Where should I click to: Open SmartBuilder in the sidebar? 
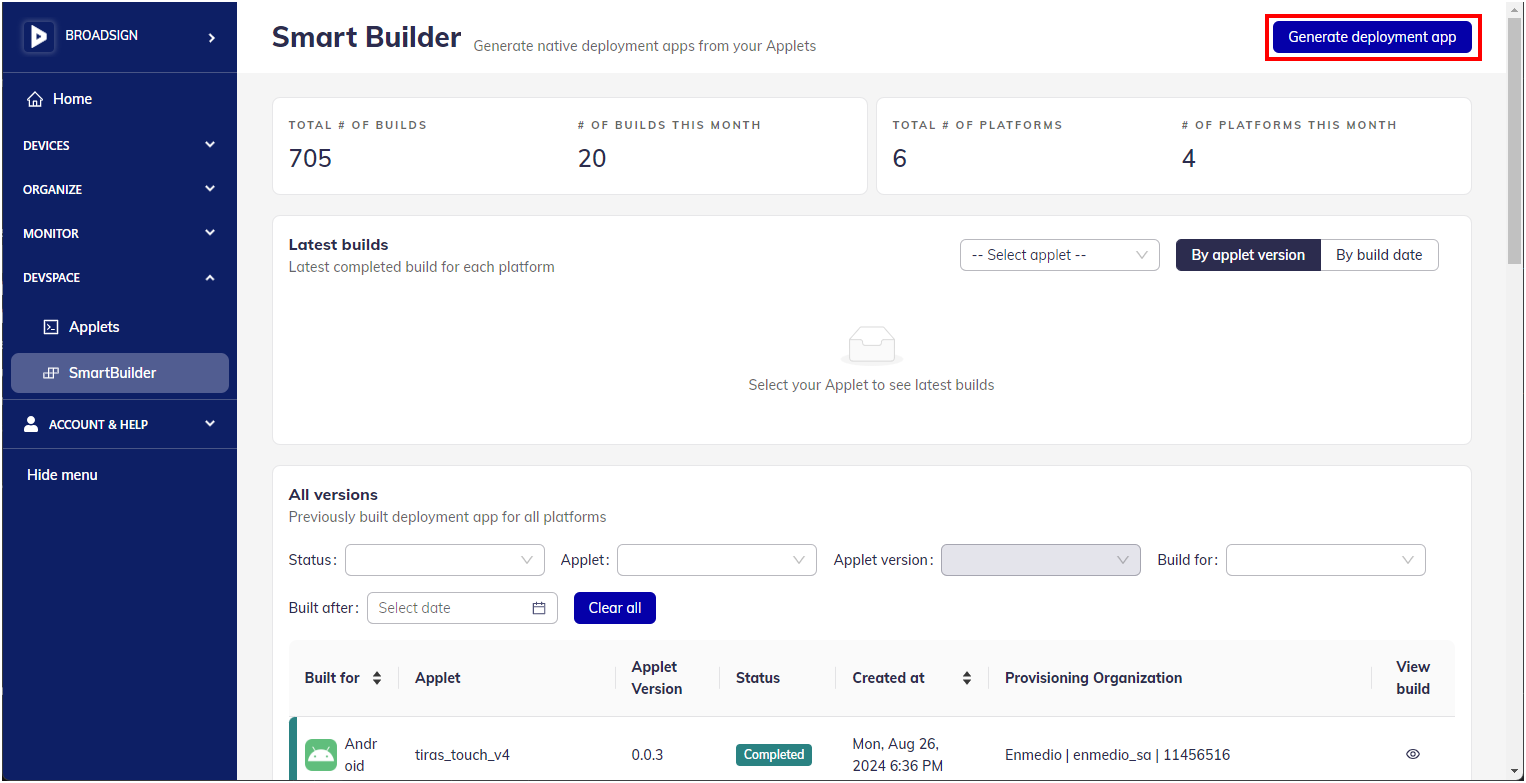pyautogui.click(x=120, y=373)
